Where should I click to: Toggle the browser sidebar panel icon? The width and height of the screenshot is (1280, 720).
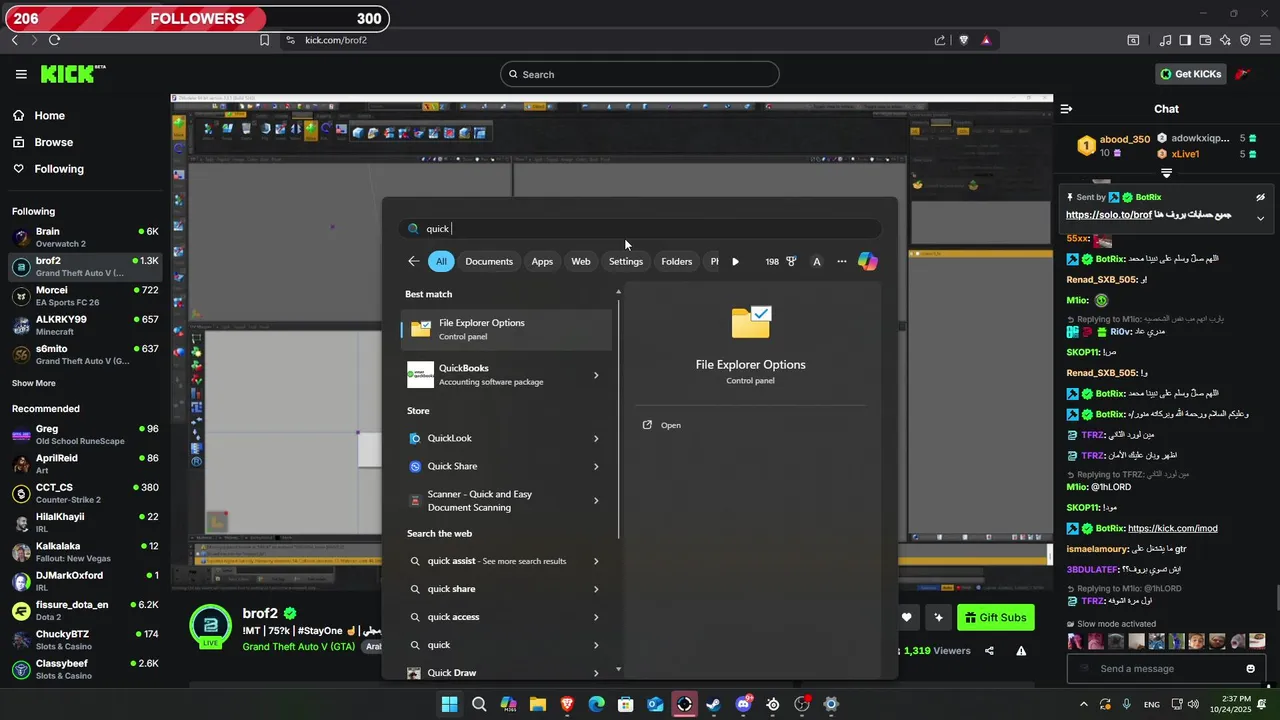point(1185,40)
